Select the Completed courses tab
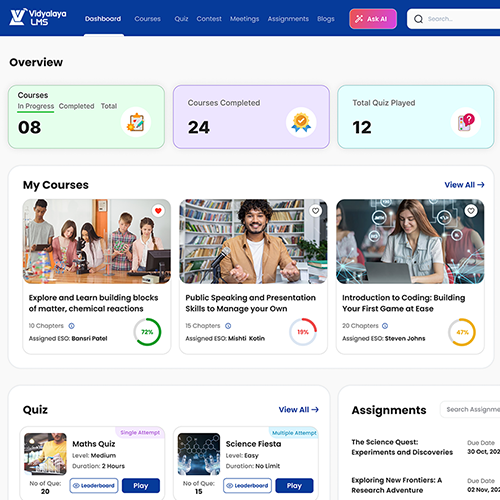Screen dimensions: 500x500 tap(76, 106)
